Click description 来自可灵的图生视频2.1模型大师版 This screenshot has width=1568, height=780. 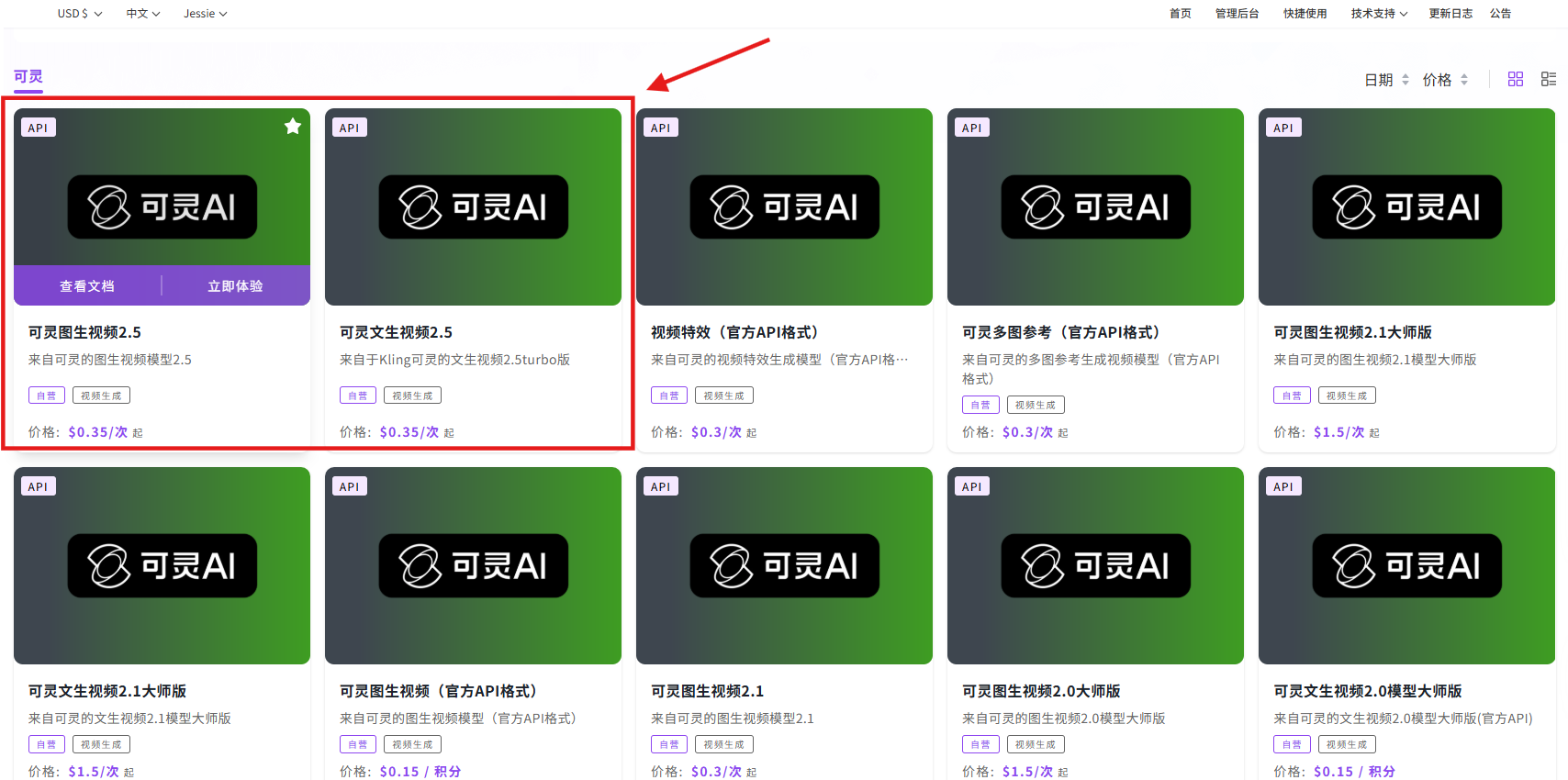[x=1374, y=360]
